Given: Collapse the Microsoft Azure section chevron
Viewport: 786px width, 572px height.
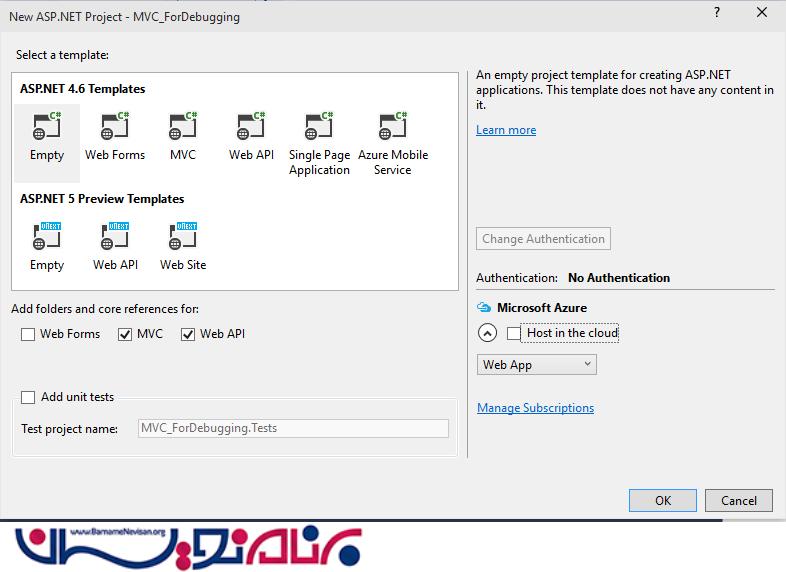Looking at the screenshot, I should [x=487, y=333].
